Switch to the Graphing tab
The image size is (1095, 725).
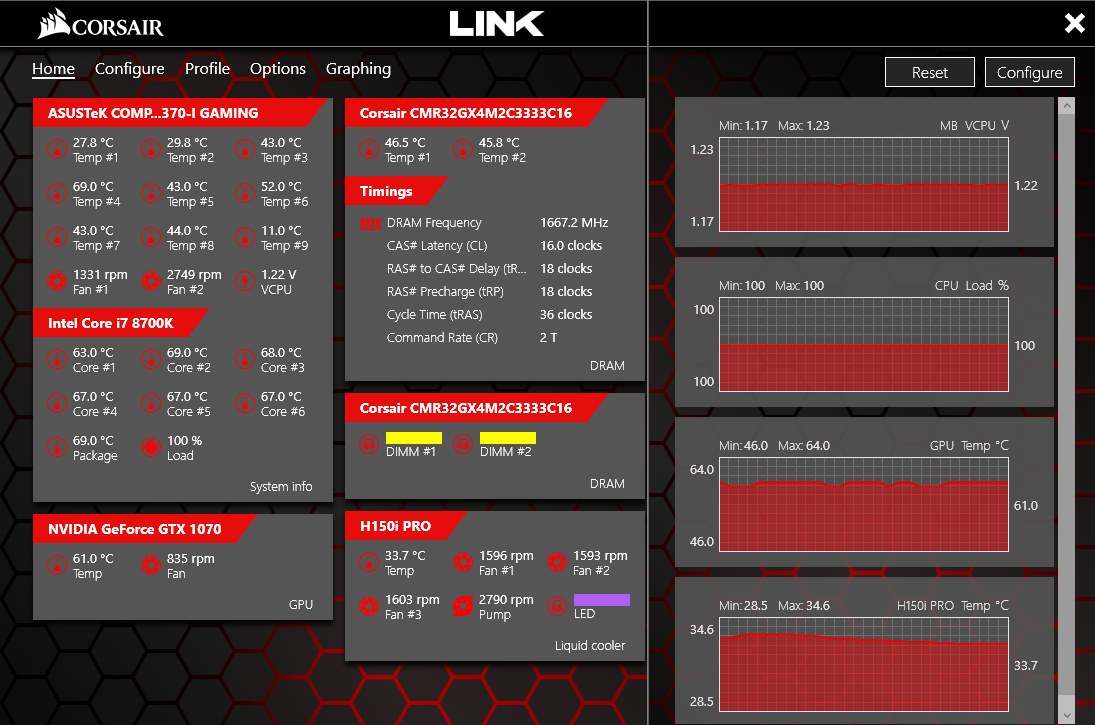click(358, 69)
